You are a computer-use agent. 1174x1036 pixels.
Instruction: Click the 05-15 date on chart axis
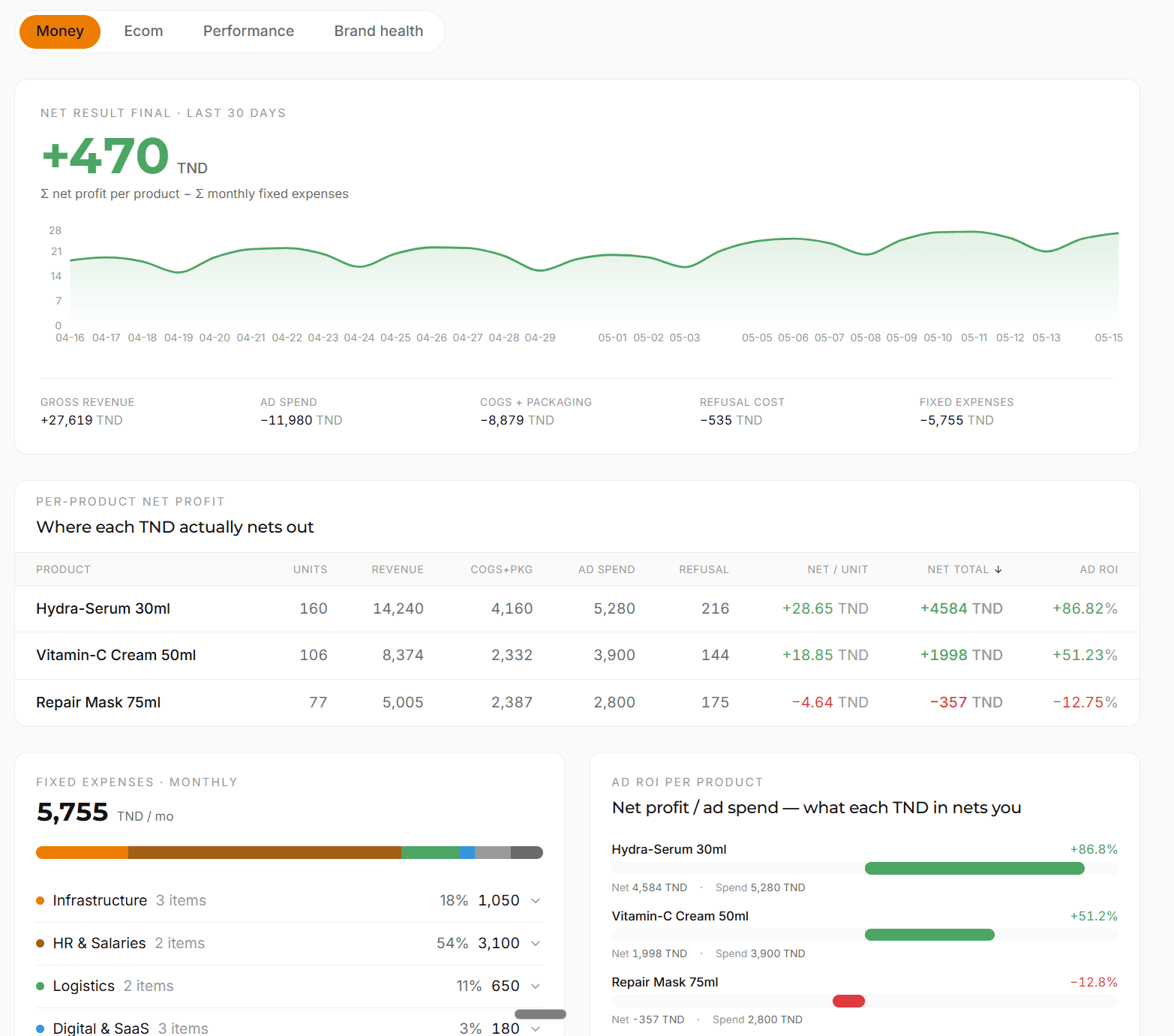[x=1108, y=338]
